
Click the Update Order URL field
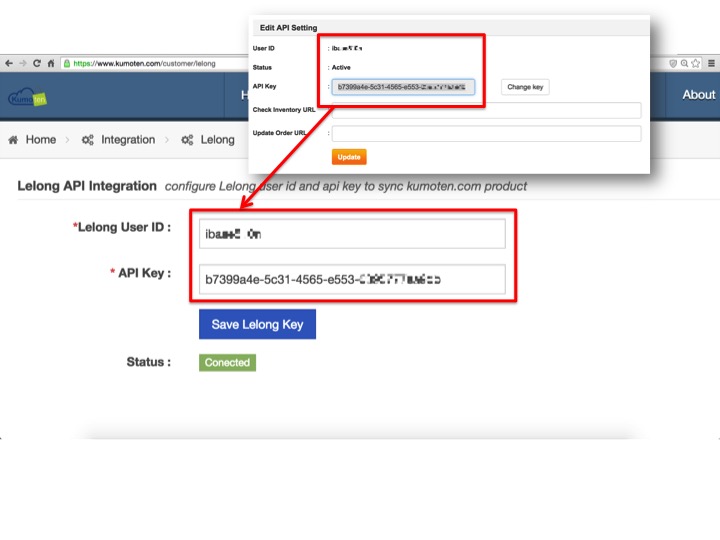coord(486,134)
